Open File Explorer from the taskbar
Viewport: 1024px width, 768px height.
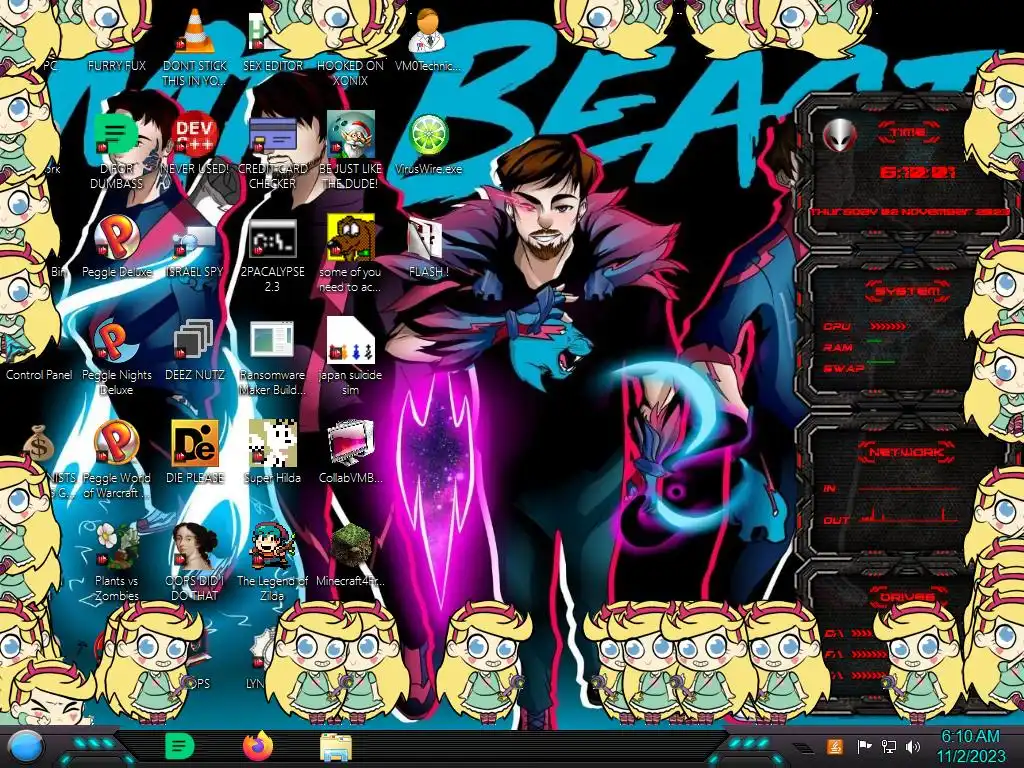tap(336, 748)
